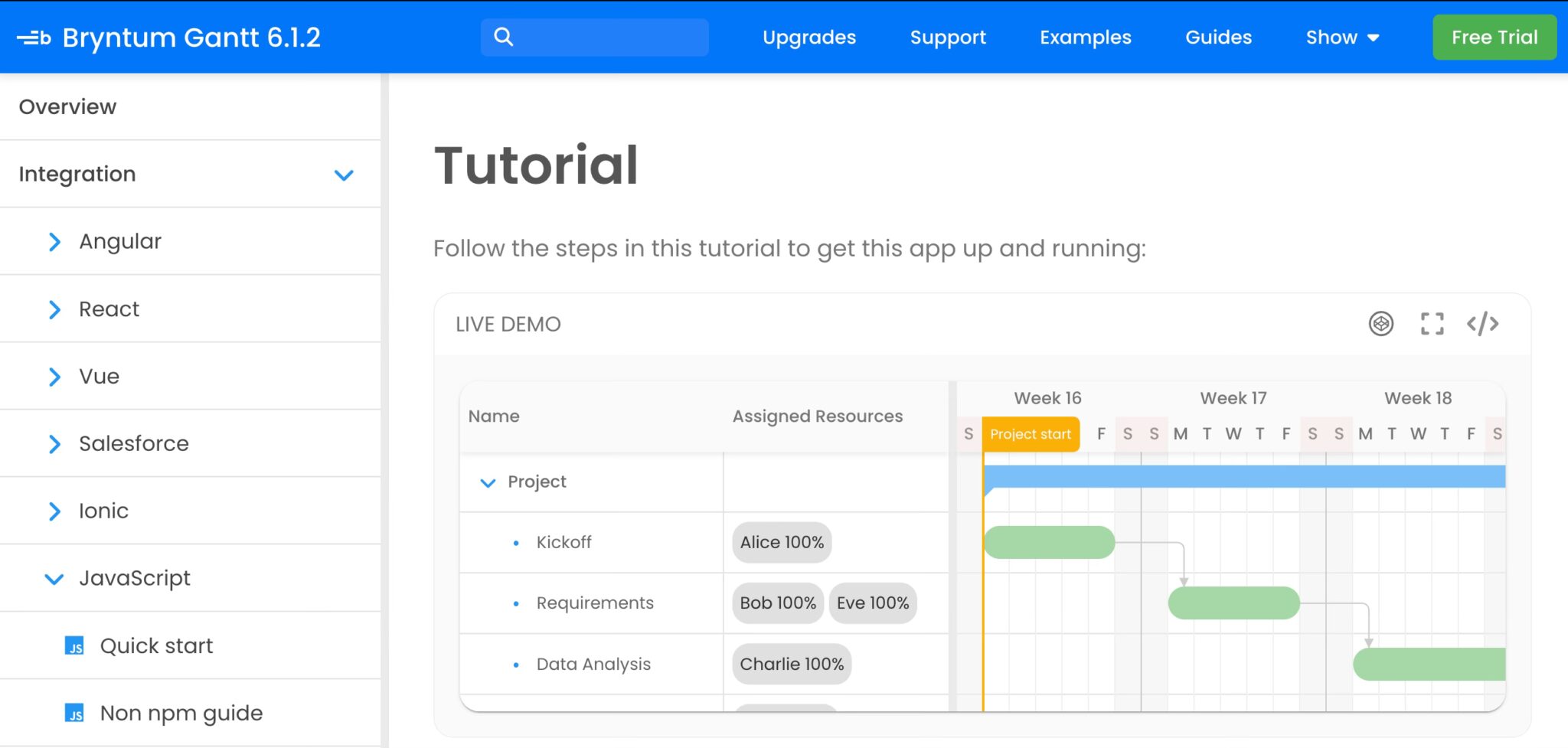Focus the documentation search field
1568x748 pixels.
click(595, 38)
